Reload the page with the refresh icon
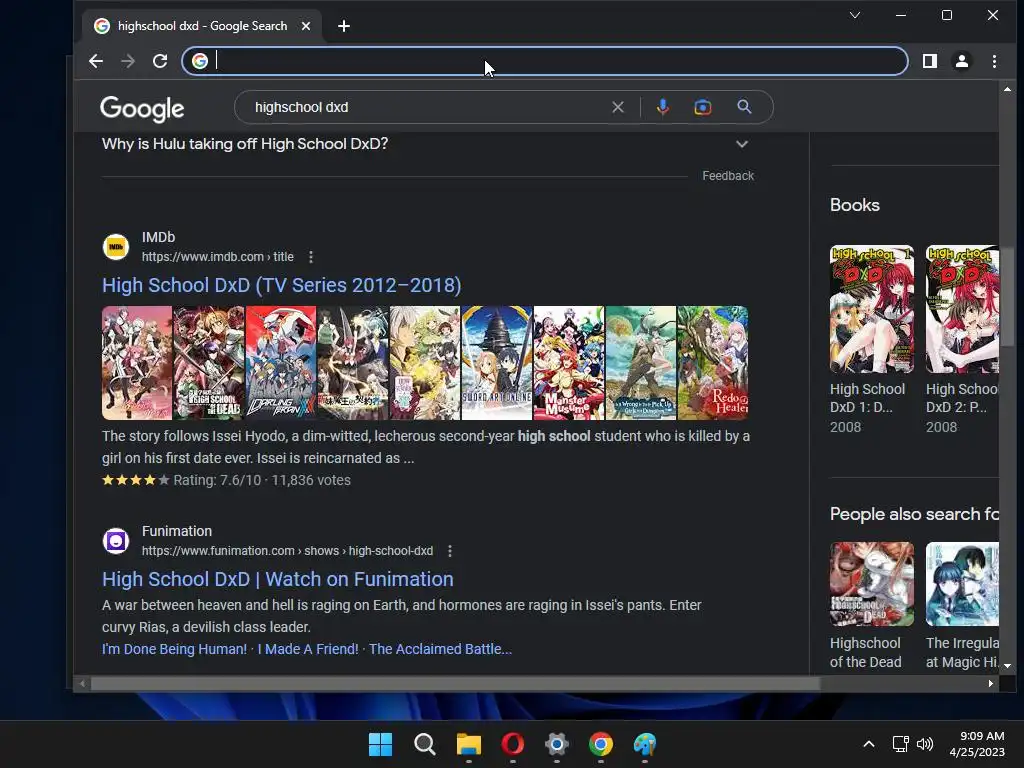This screenshot has height=768, width=1024. pyautogui.click(x=160, y=61)
